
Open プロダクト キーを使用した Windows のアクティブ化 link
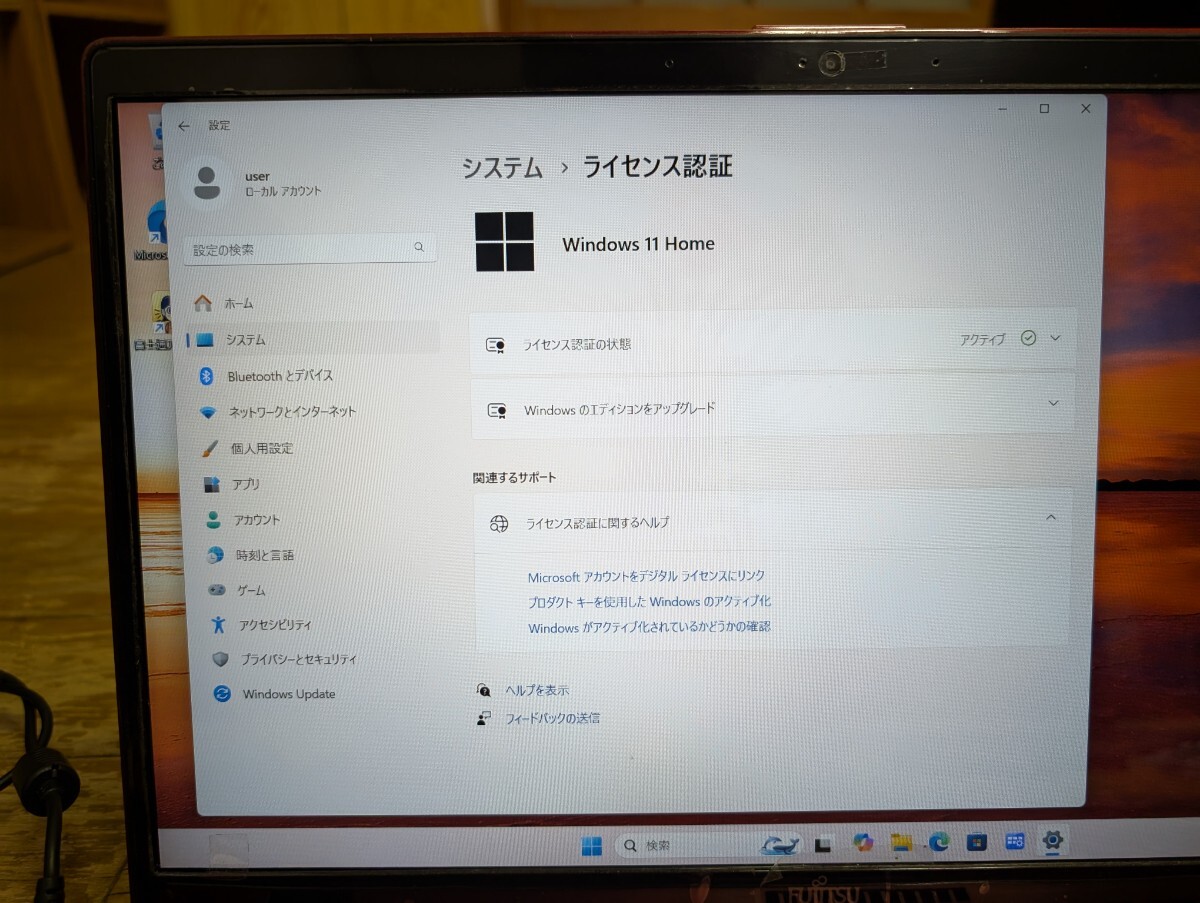[x=649, y=602]
